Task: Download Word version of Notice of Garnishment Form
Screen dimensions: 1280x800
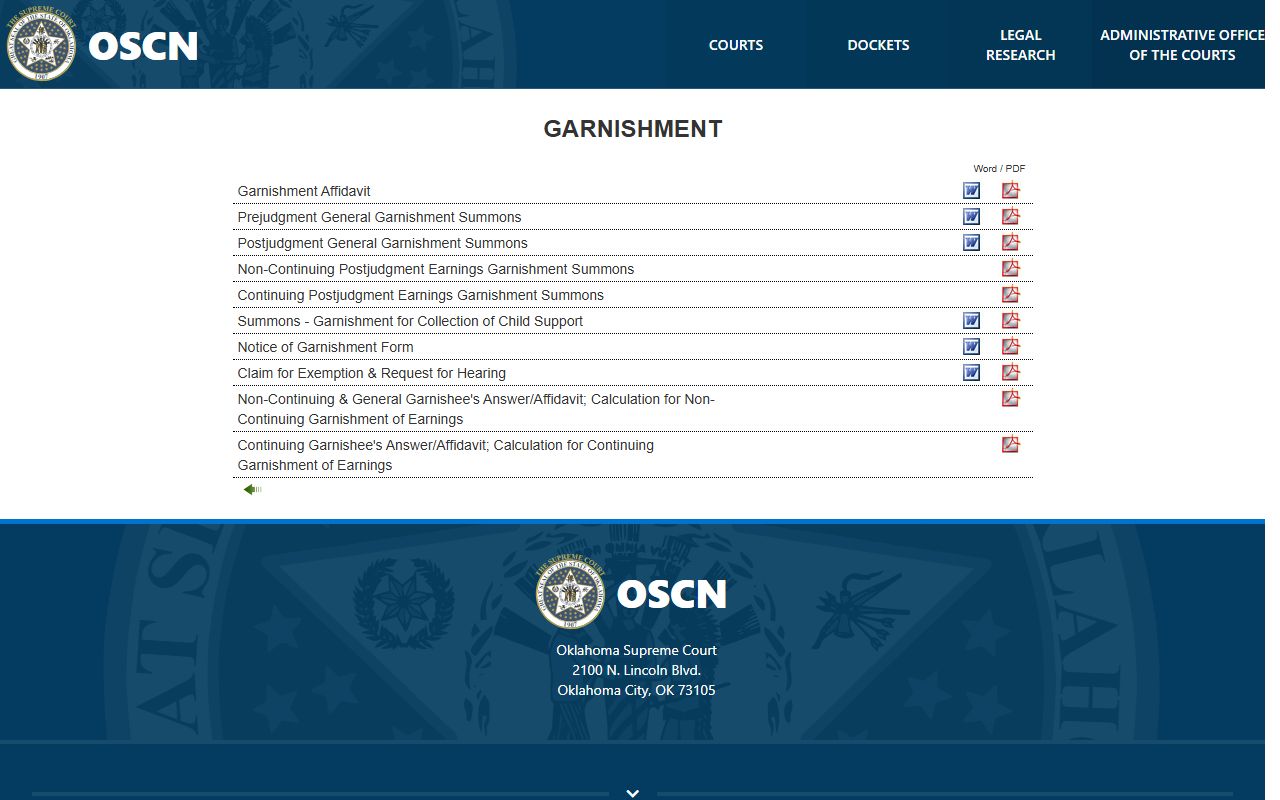Action: point(971,347)
